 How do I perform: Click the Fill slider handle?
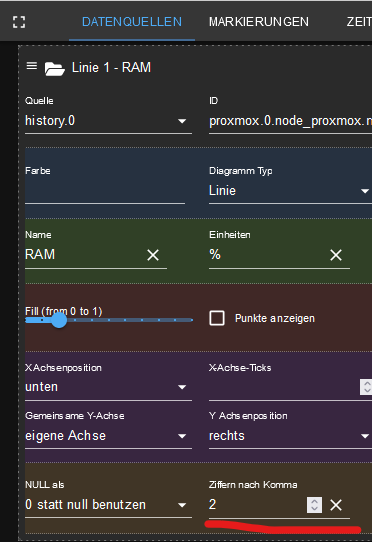point(59,320)
